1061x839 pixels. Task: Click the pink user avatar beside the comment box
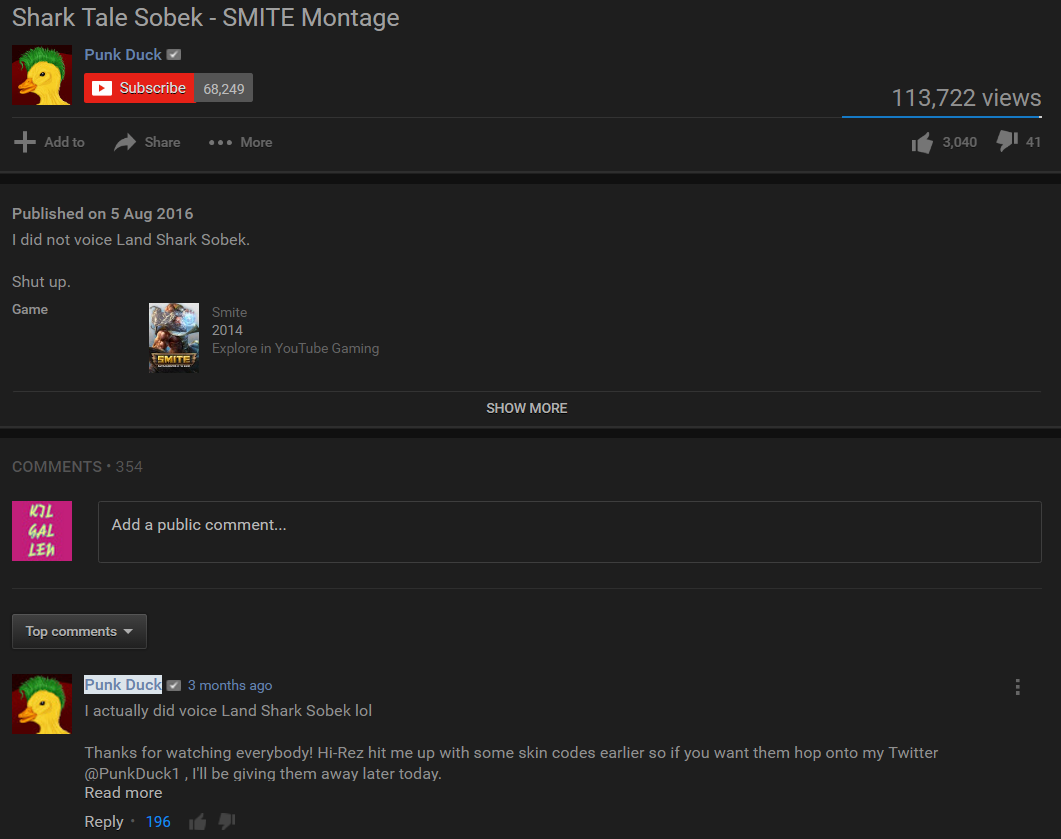pos(42,531)
